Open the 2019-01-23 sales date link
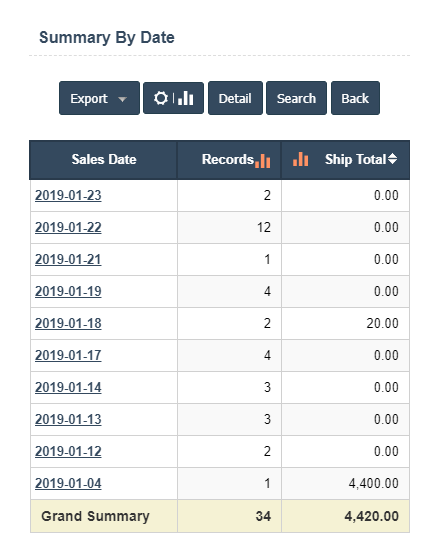The image size is (438, 551). click(68, 195)
